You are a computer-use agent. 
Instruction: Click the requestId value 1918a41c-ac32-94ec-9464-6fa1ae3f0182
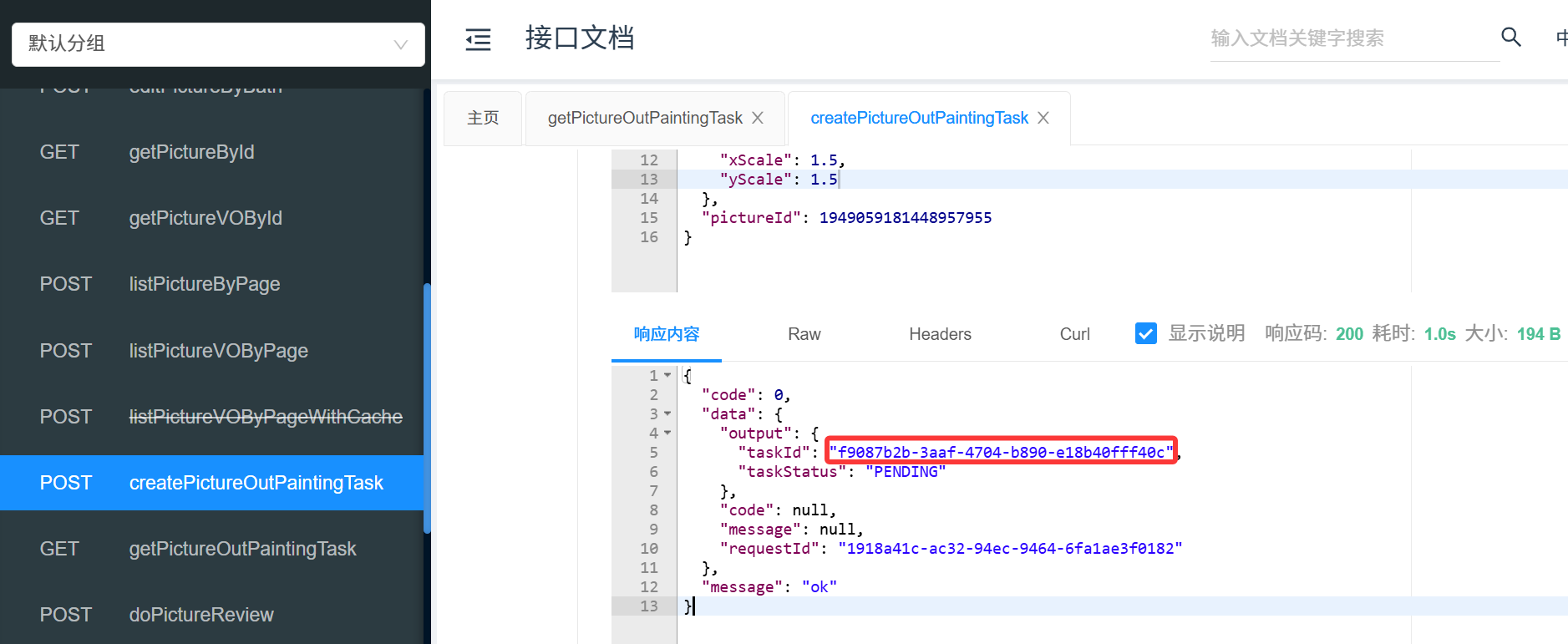click(x=1010, y=549)
